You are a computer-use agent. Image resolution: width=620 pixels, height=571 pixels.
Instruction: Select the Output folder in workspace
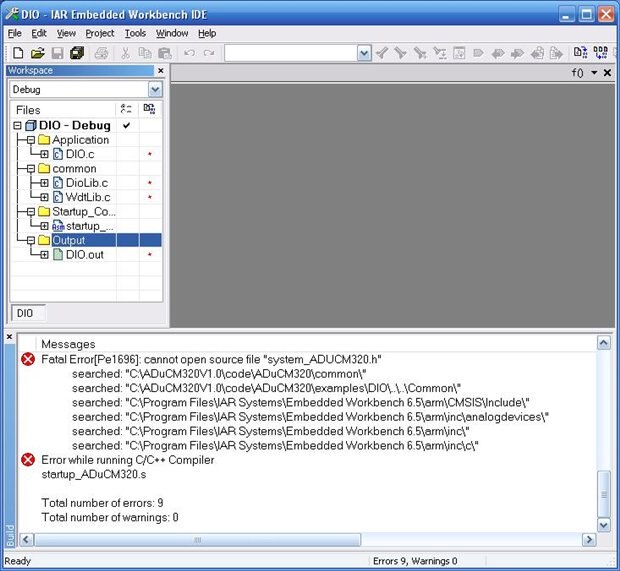tap(69, 240)
